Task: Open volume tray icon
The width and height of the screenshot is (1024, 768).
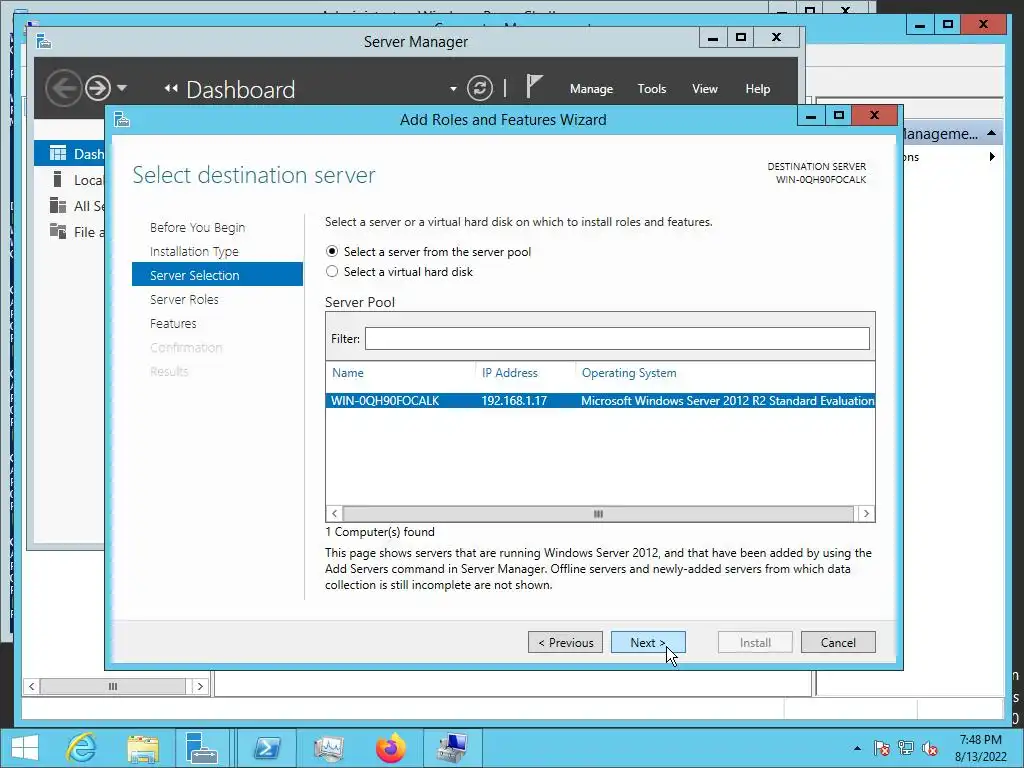Action: (929, 748)
